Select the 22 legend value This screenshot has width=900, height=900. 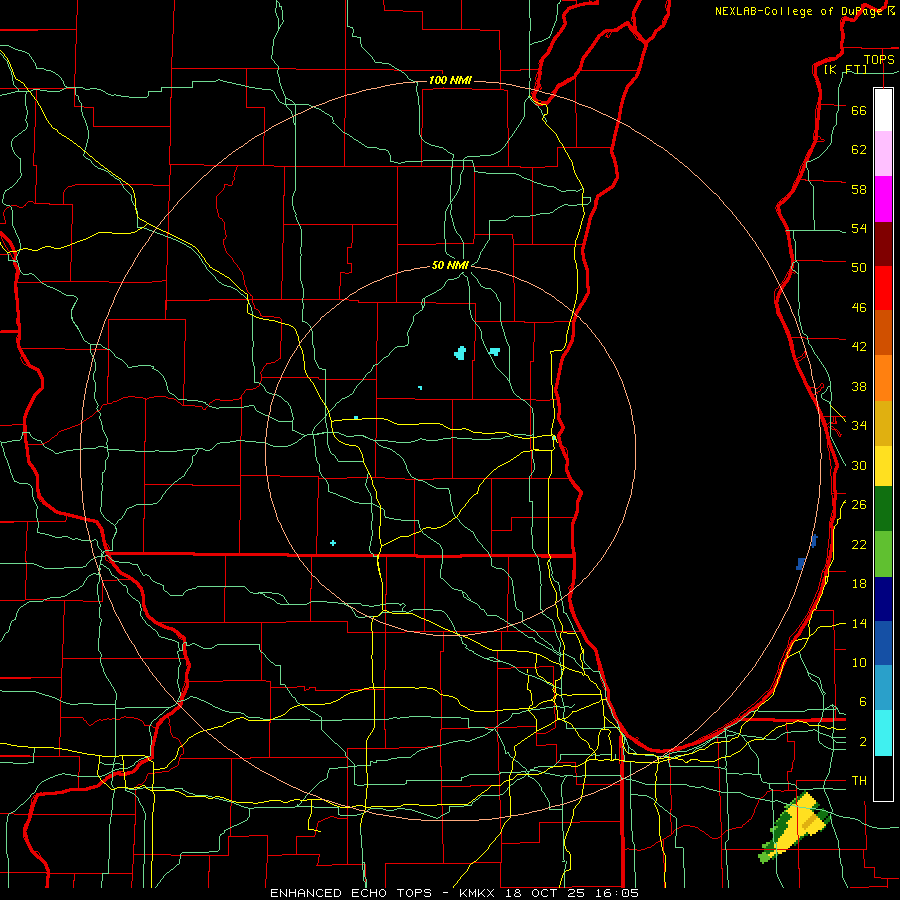coord(859,544)
